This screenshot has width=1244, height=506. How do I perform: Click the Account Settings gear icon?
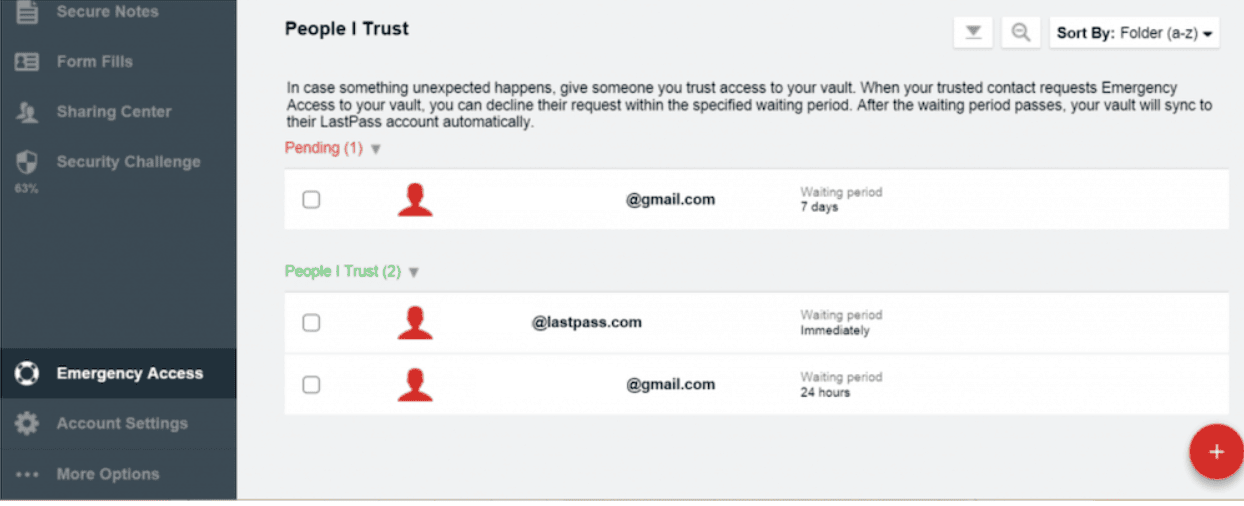click(27, 424)
